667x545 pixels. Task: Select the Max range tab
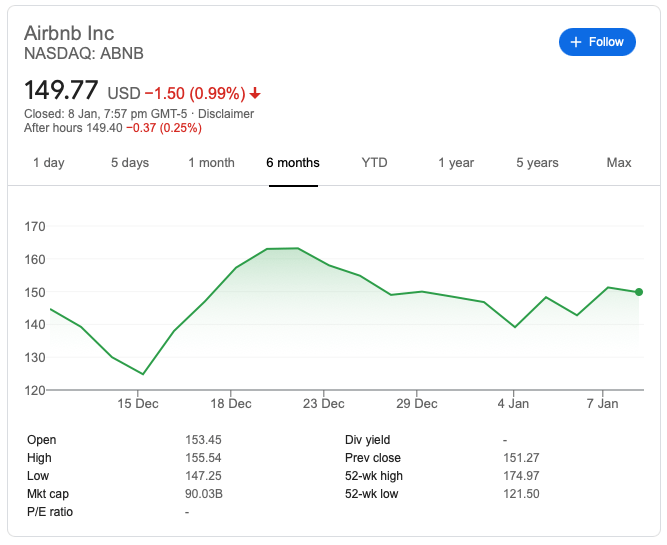click(x=619, y=163)
